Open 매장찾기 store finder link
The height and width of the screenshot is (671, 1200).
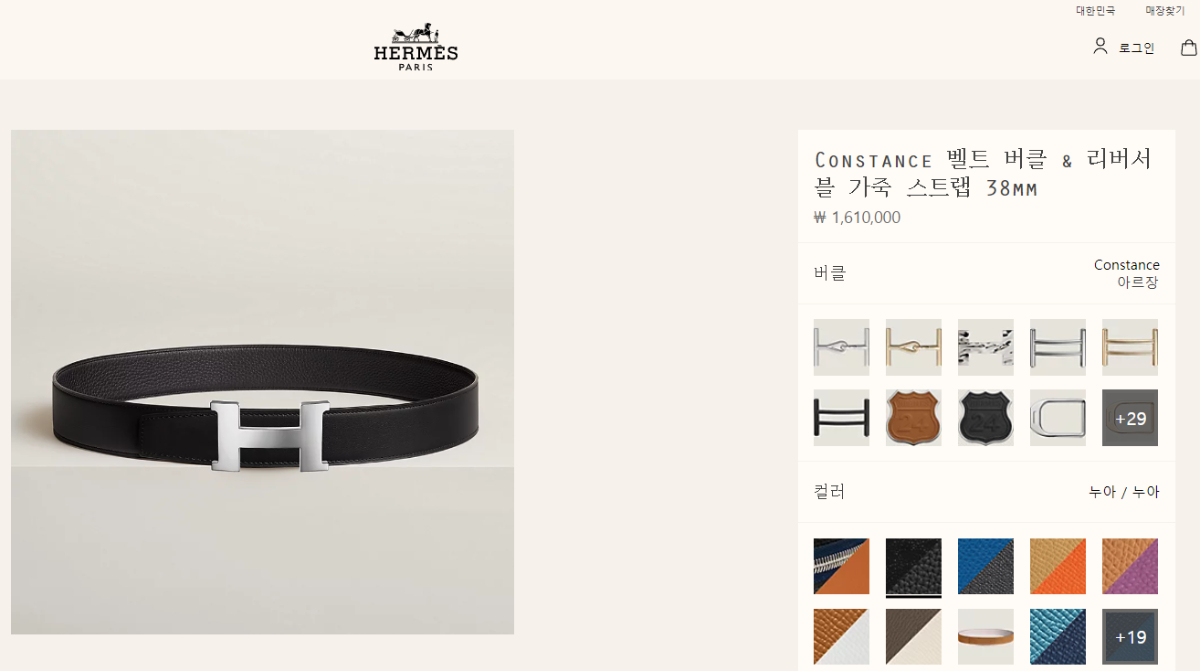(1165, 11)
